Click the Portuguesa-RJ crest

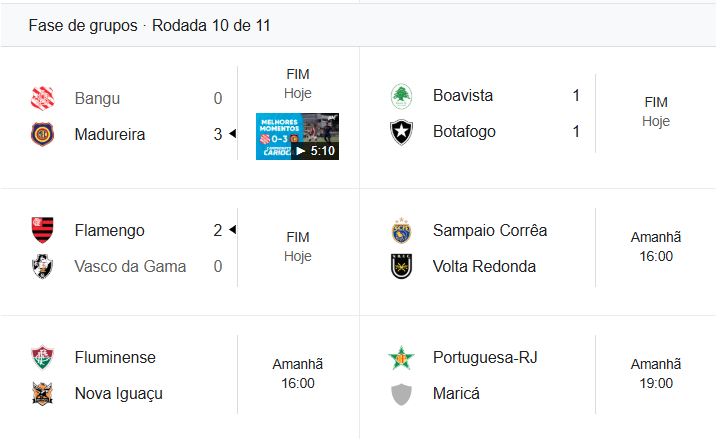(x=401, y=357)
